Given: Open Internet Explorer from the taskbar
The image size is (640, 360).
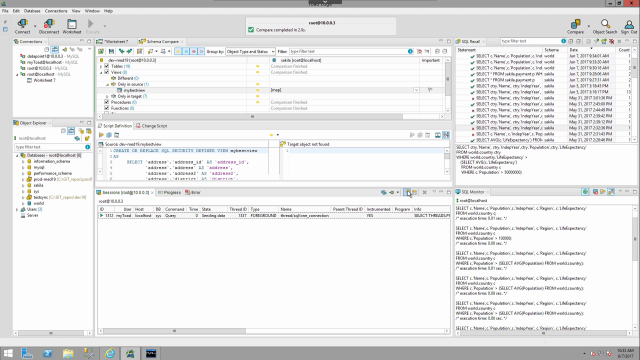Looking at the screenshot, I should [110, 353].
